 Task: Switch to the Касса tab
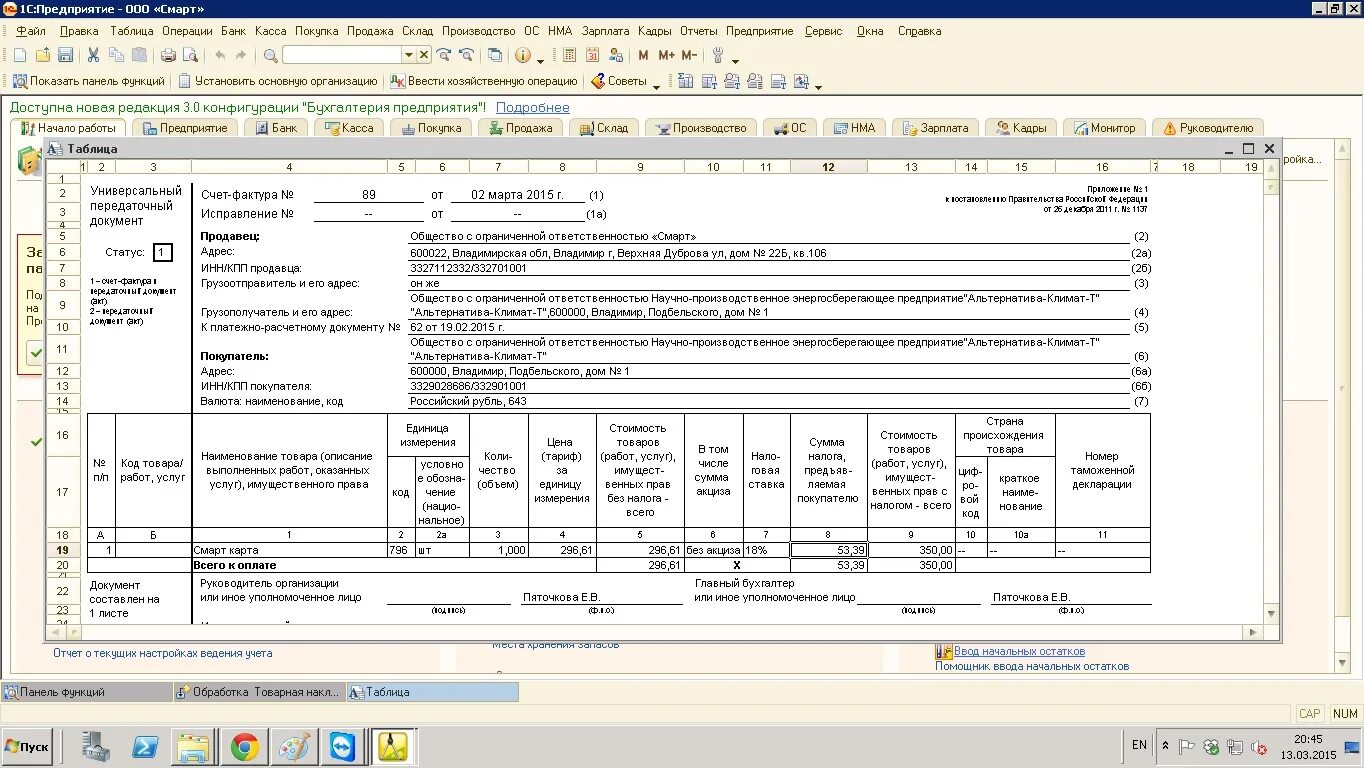pyautogui.click(x=347, y=128)
